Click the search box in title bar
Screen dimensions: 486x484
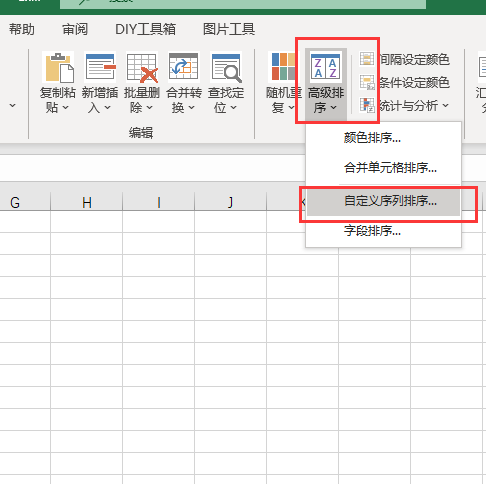[243, 3]
